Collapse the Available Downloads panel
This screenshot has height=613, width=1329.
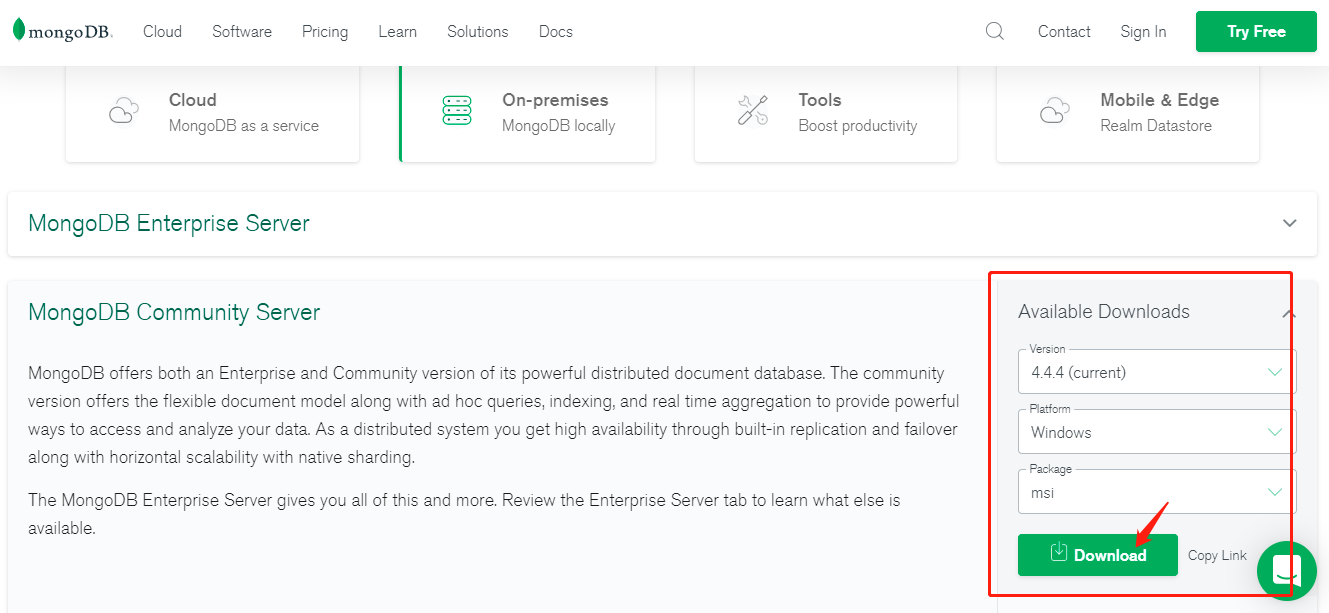coord(1288,314)
